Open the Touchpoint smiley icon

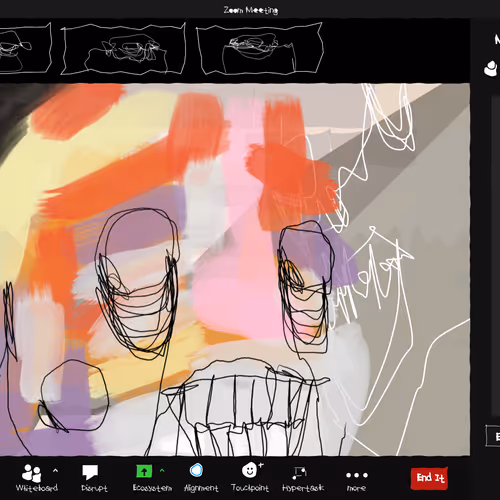pyautogui.click(x=250, y=470)
